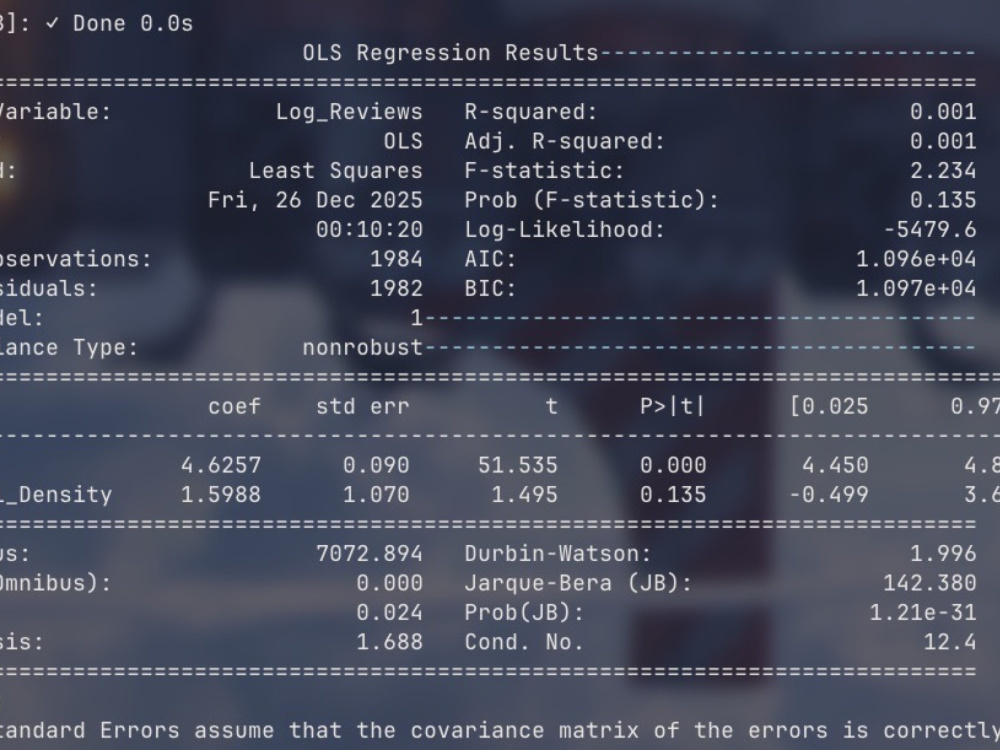Click the 'R-squared:' label
Viewport: 1000px width, 750px height.
(x=531, y=112)
